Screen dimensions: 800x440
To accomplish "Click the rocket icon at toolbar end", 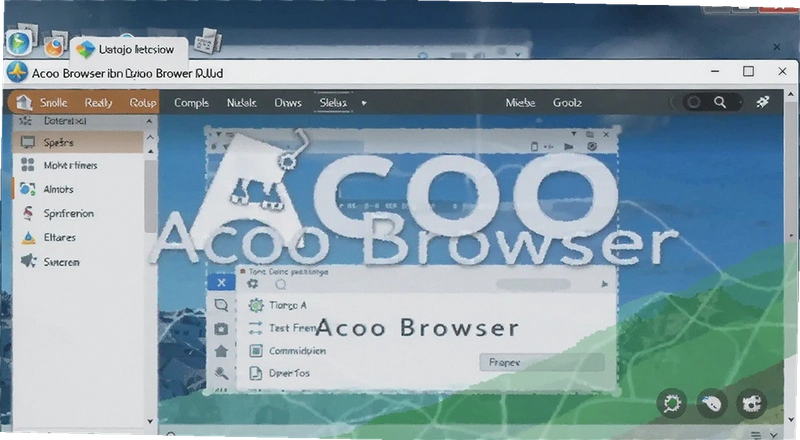I will pos(762,102).
